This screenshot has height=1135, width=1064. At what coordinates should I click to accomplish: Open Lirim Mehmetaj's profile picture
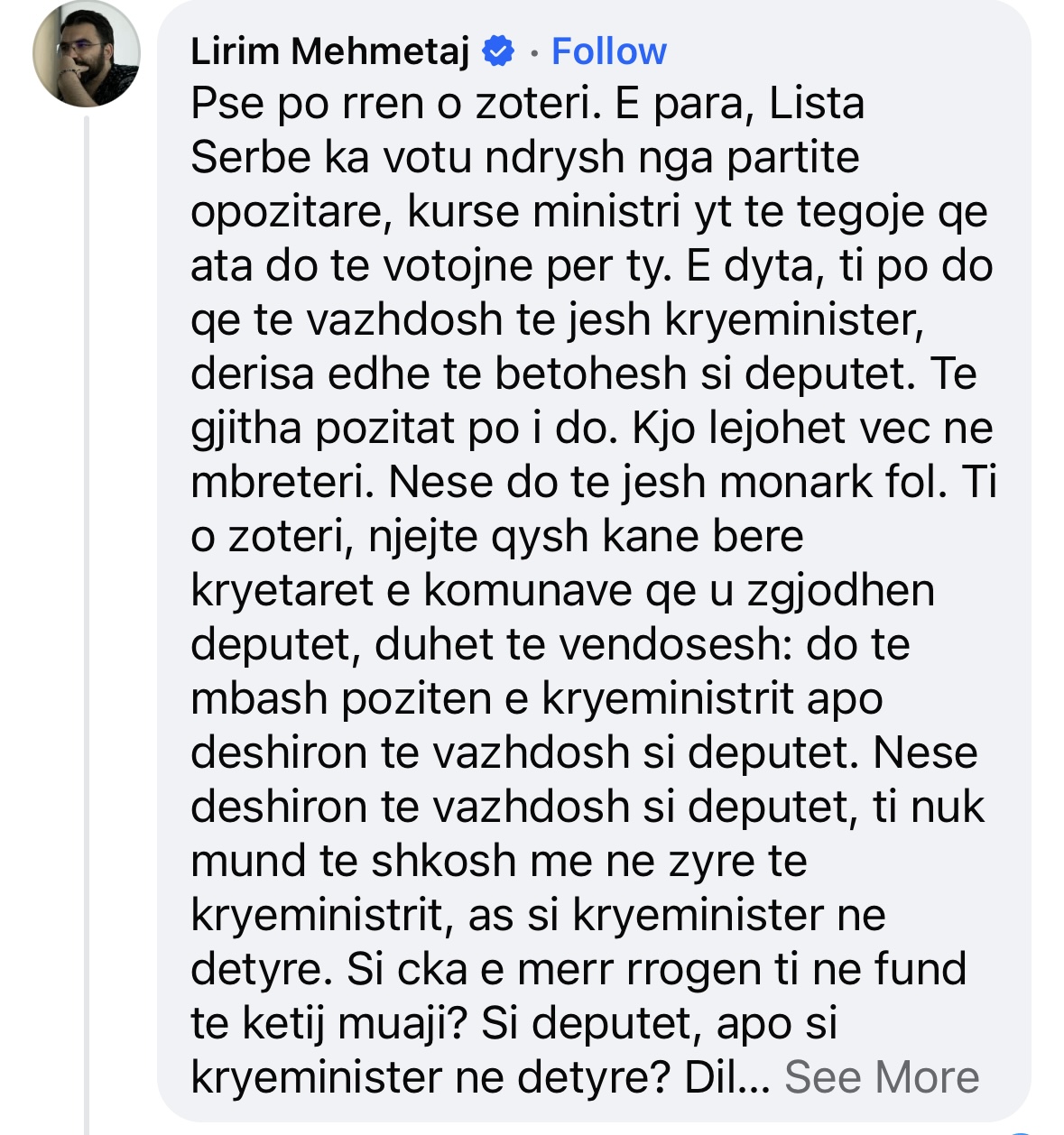pyautogui.click(x=86, y=54)
